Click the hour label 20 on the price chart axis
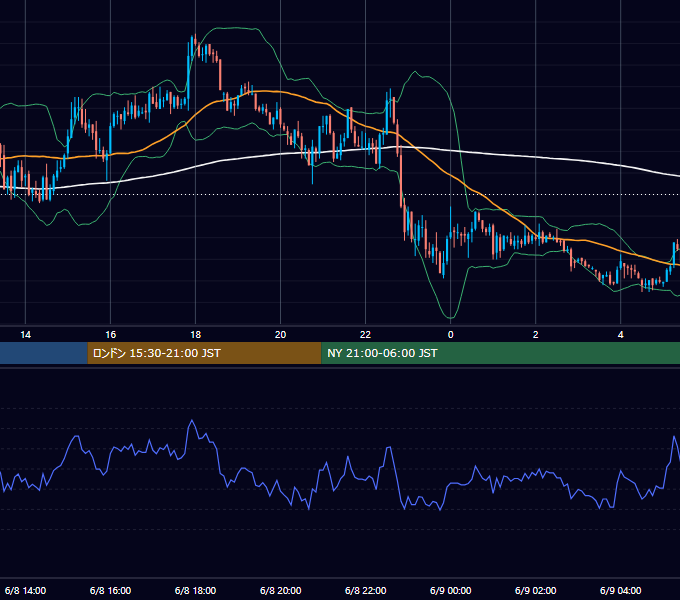This screenshot has width=680, height=600. click(x=281, y=335)
